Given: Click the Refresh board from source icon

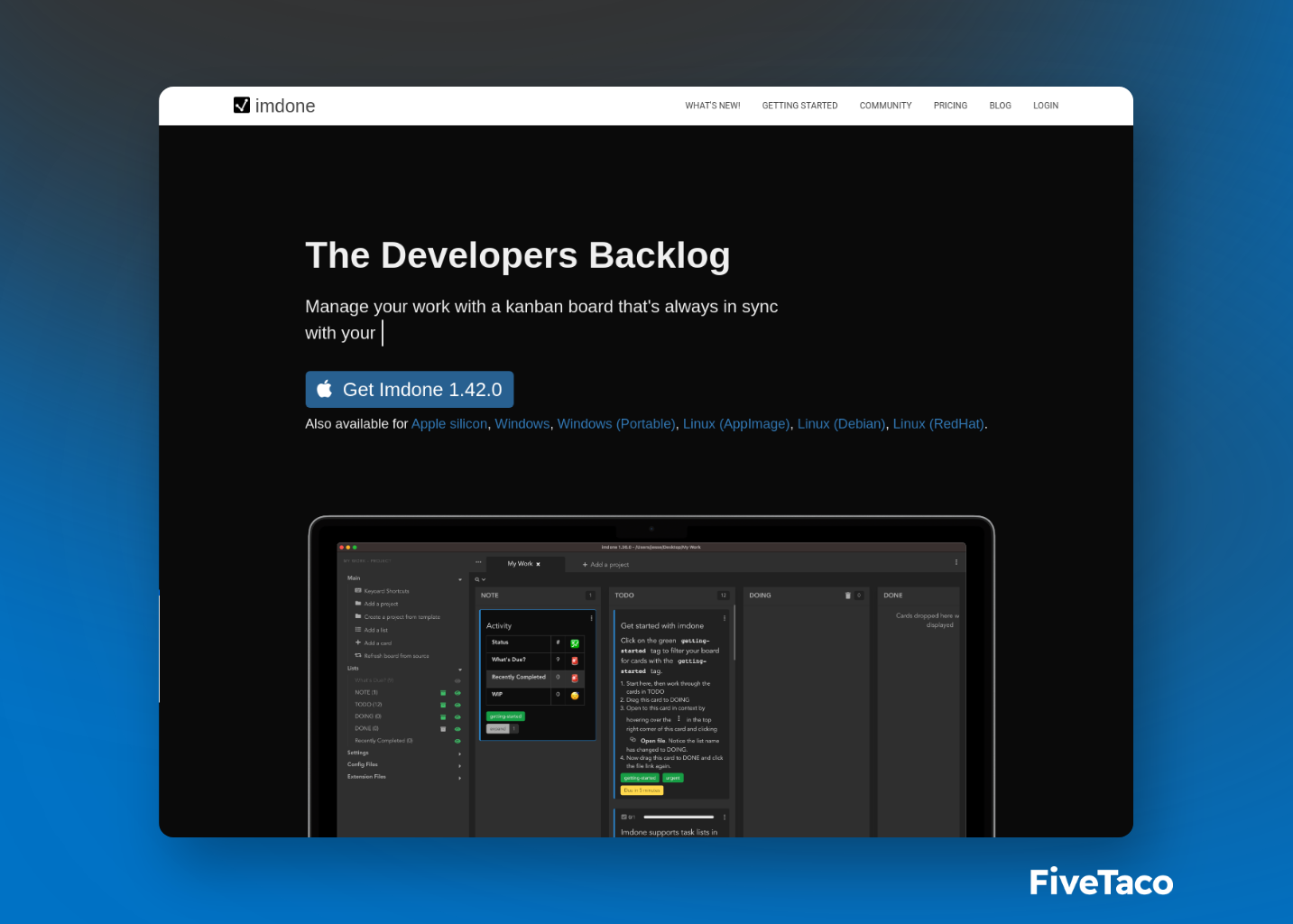Looking at the screenshot, I should pyautogui.click(x=358, y=656).
